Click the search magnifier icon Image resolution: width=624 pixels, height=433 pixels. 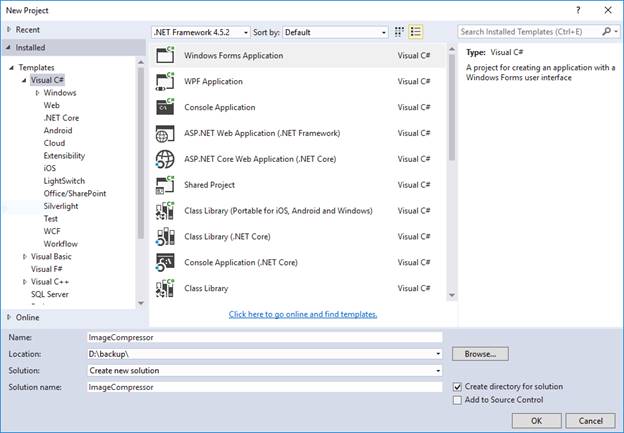point(606,31)
